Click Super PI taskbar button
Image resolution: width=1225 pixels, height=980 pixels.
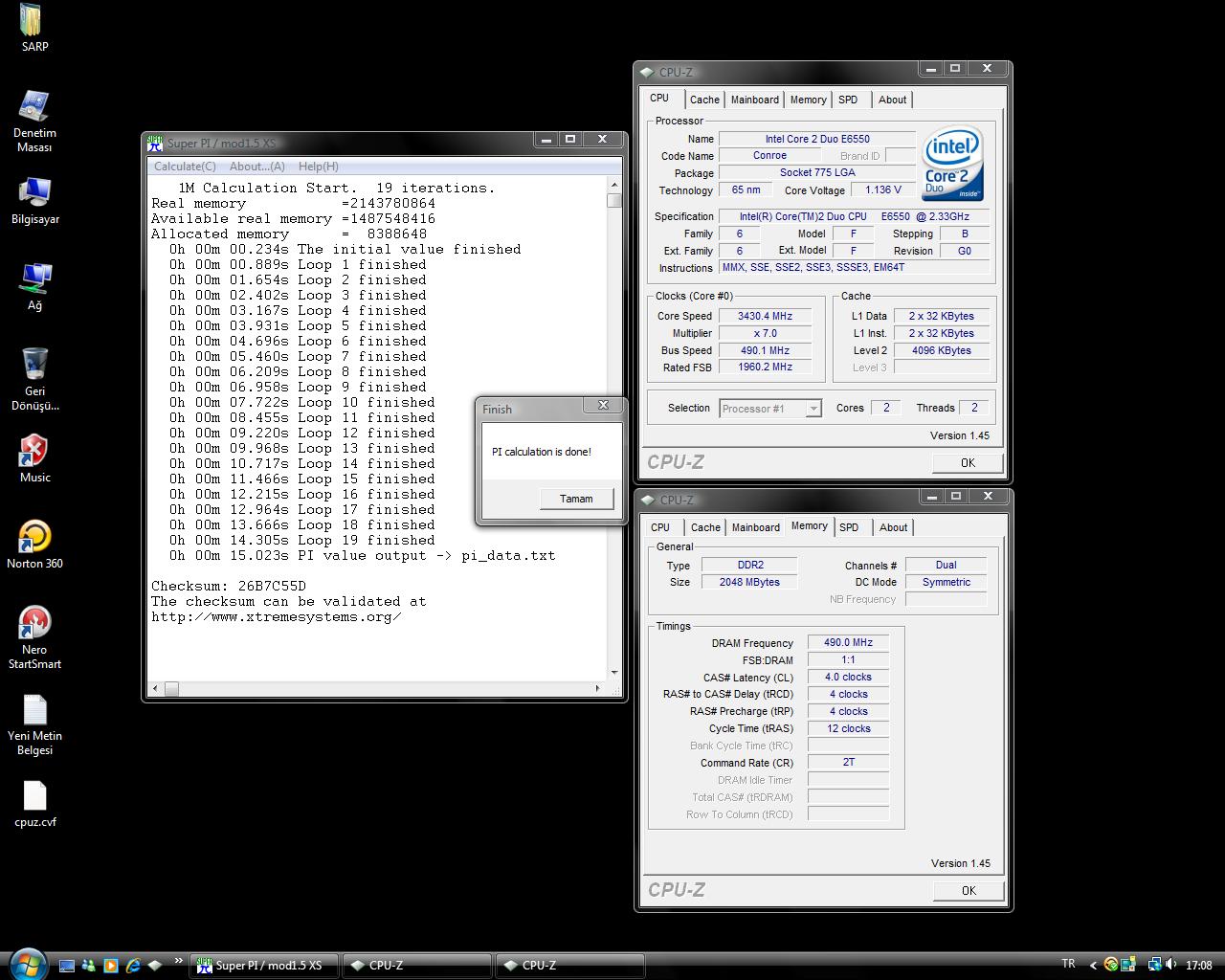tap(263, 966)
